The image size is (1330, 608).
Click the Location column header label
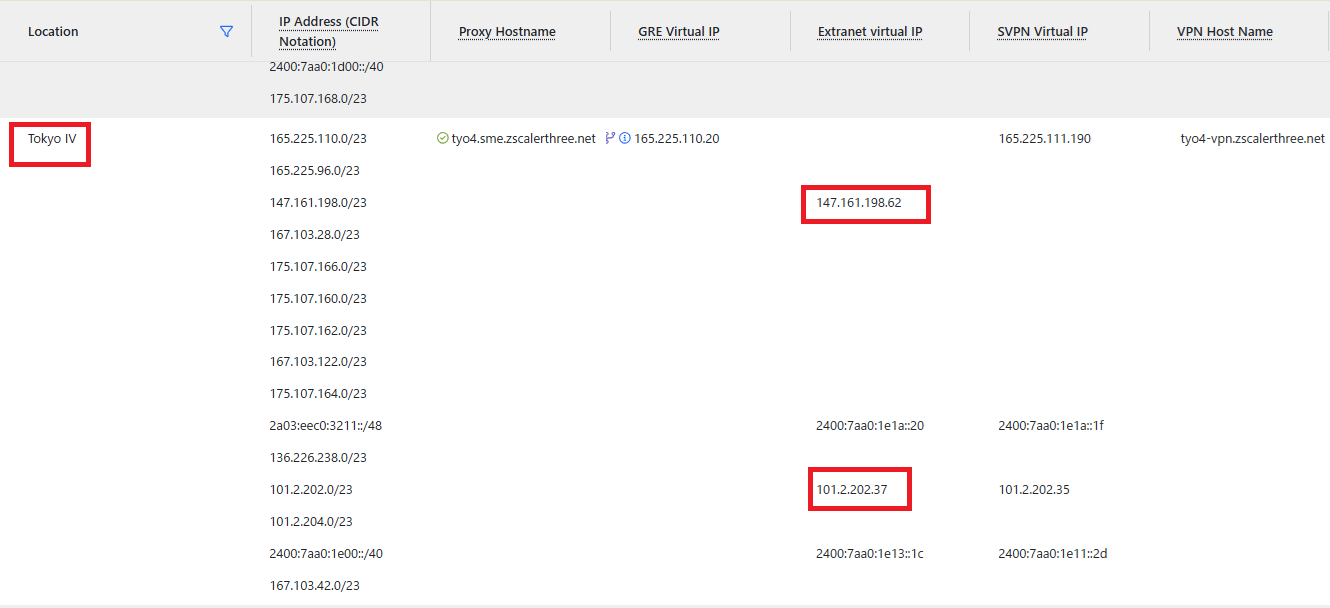[x=53, y=32]
